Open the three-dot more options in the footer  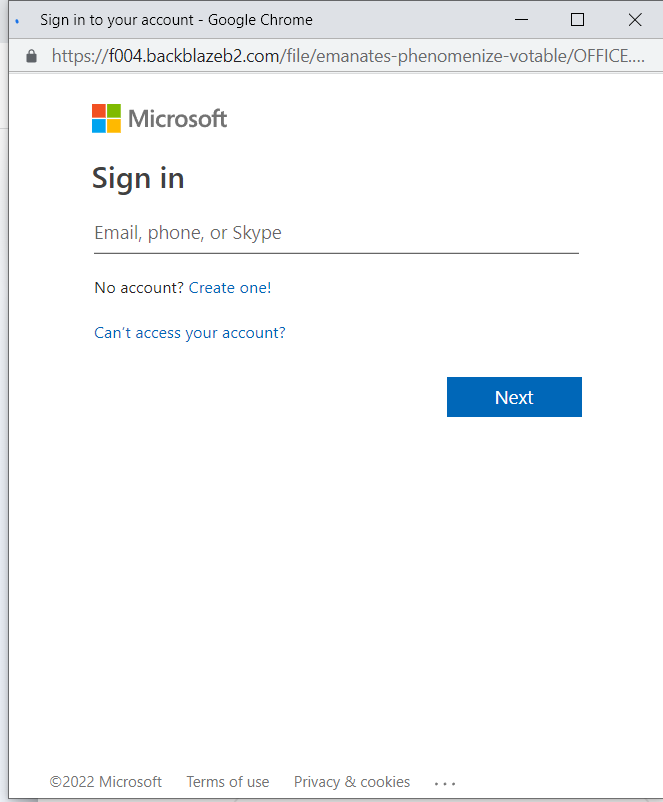coord(445,783)
